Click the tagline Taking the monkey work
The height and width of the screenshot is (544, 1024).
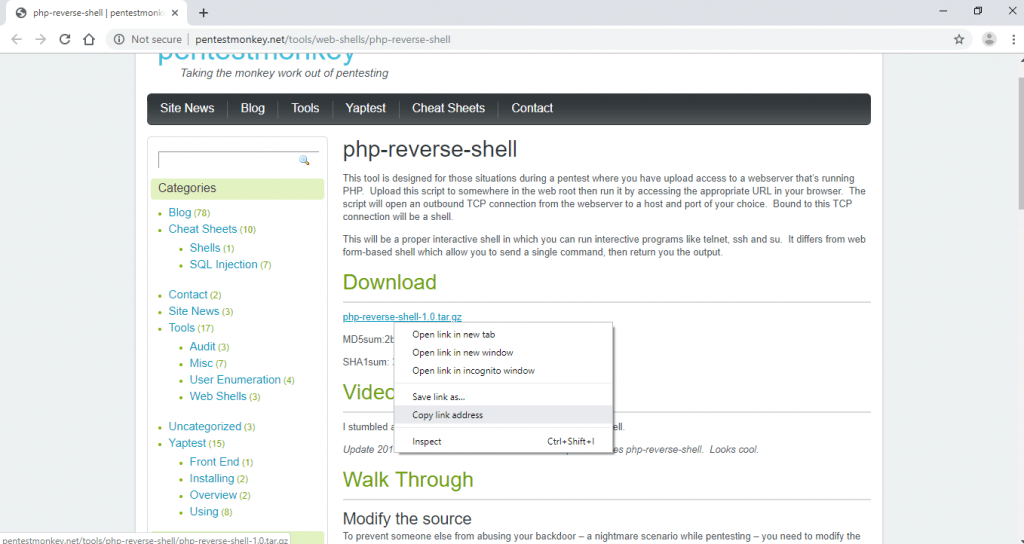click(284, 73)
